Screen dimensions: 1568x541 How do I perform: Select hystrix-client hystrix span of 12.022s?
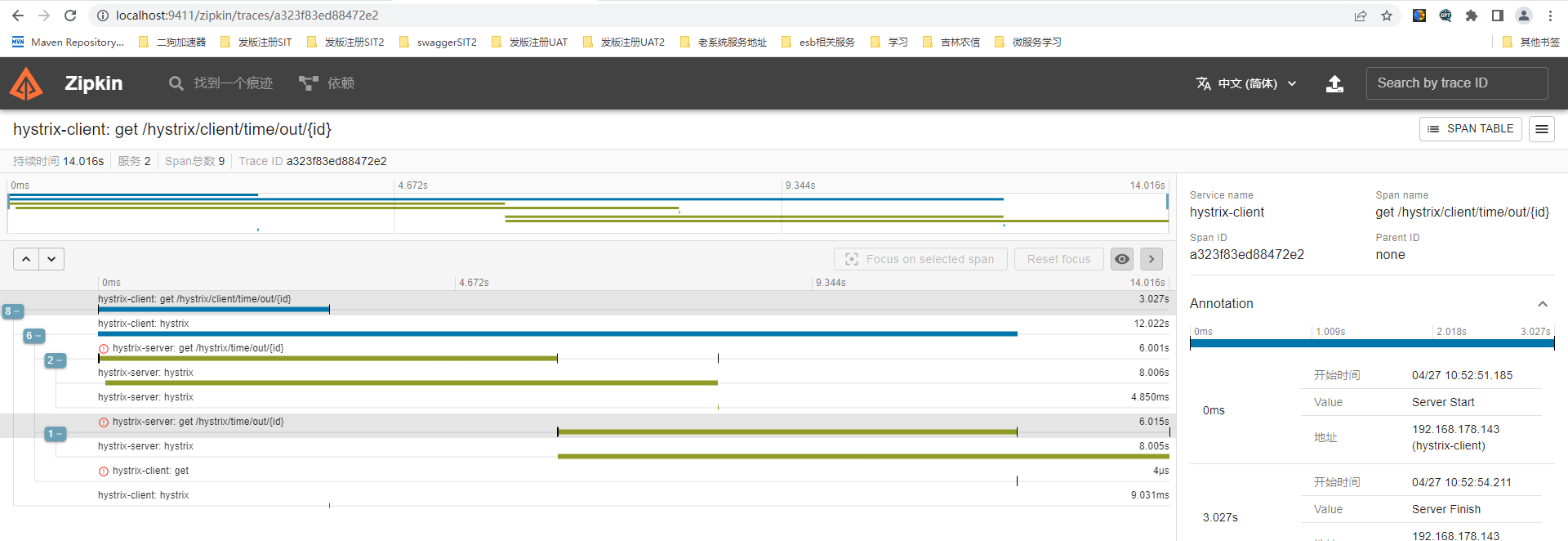(634, 328)
